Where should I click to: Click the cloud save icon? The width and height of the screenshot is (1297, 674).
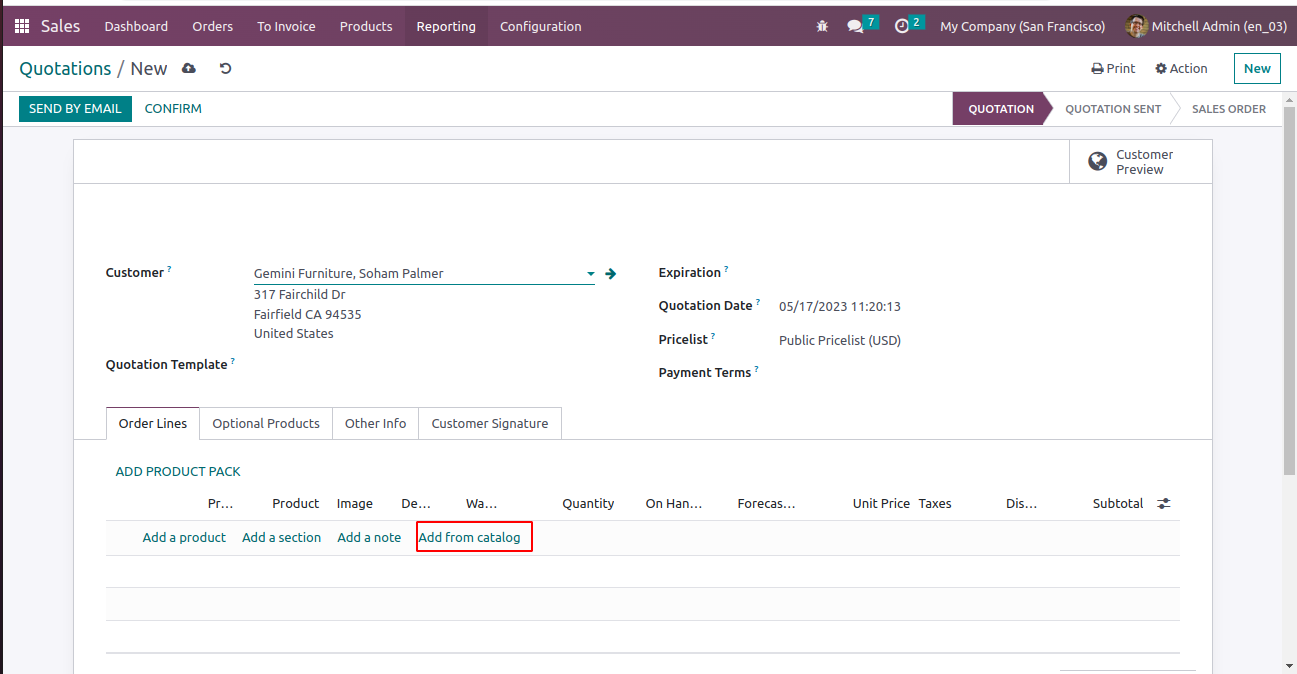coord(189,69)
